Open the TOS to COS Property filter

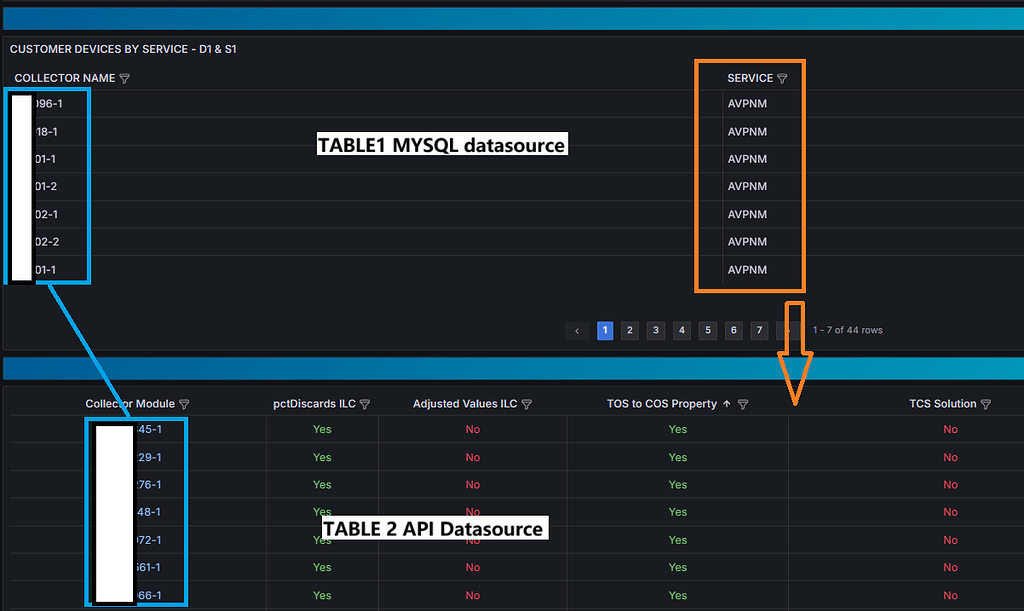(742, 403)
